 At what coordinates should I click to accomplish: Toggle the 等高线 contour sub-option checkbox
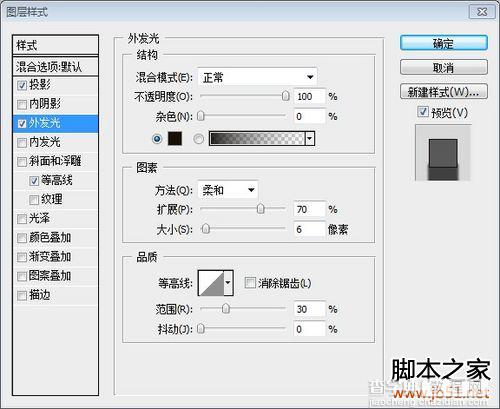[x=34, y=181]
